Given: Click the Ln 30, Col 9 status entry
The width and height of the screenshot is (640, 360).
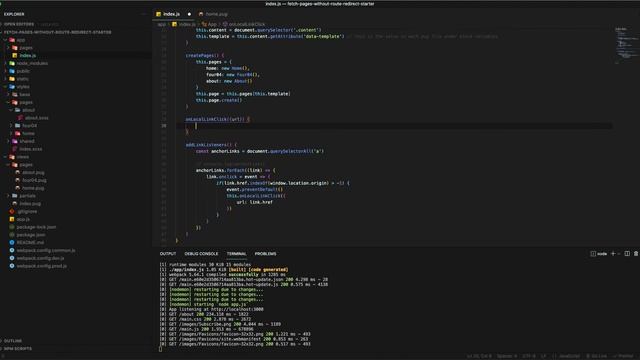Looking at the screenshot, I should [x=479, y=356].
